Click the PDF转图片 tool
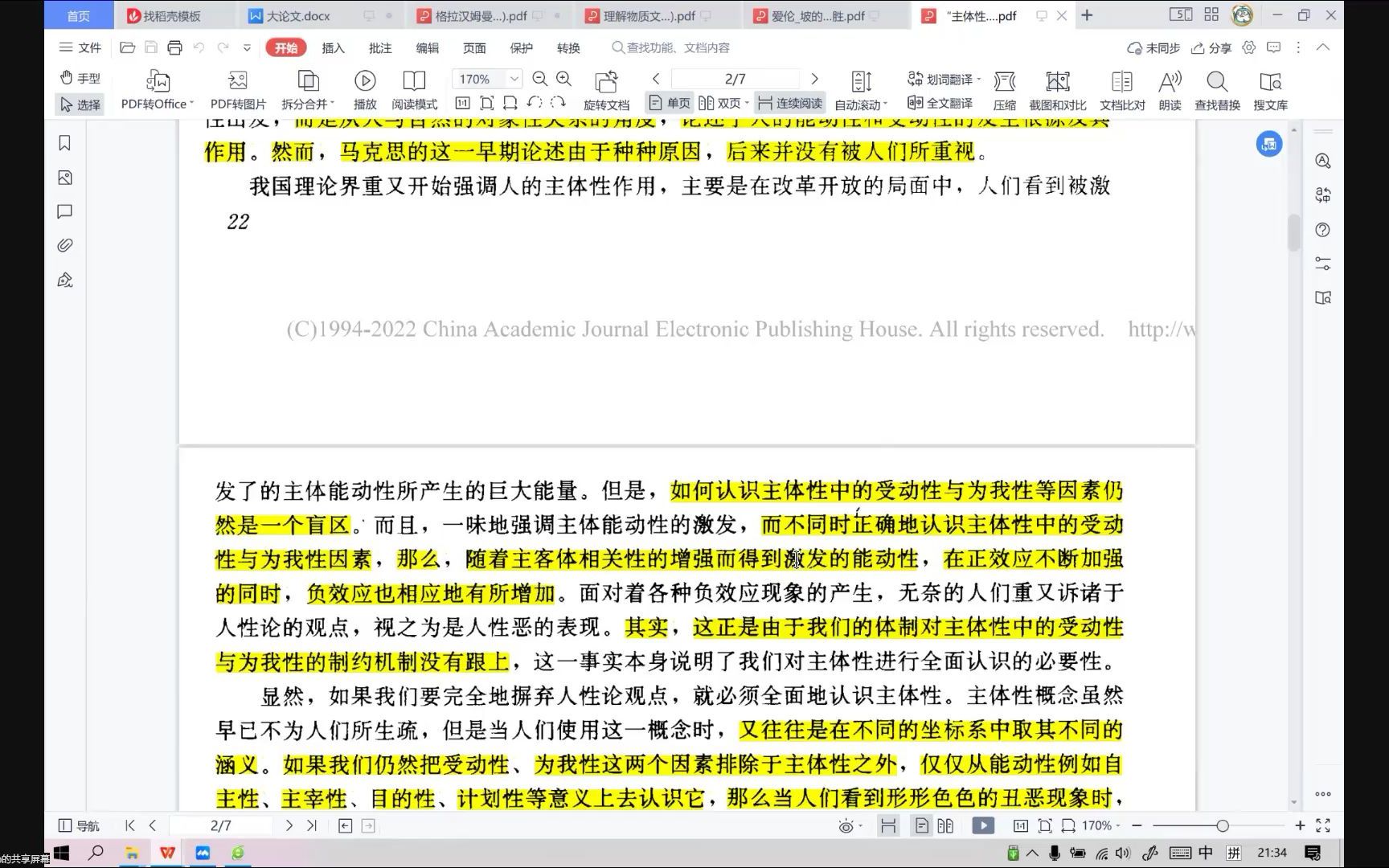Image resolution: width=1389 pixels, height=868 pixels. (x=238, y=89)
